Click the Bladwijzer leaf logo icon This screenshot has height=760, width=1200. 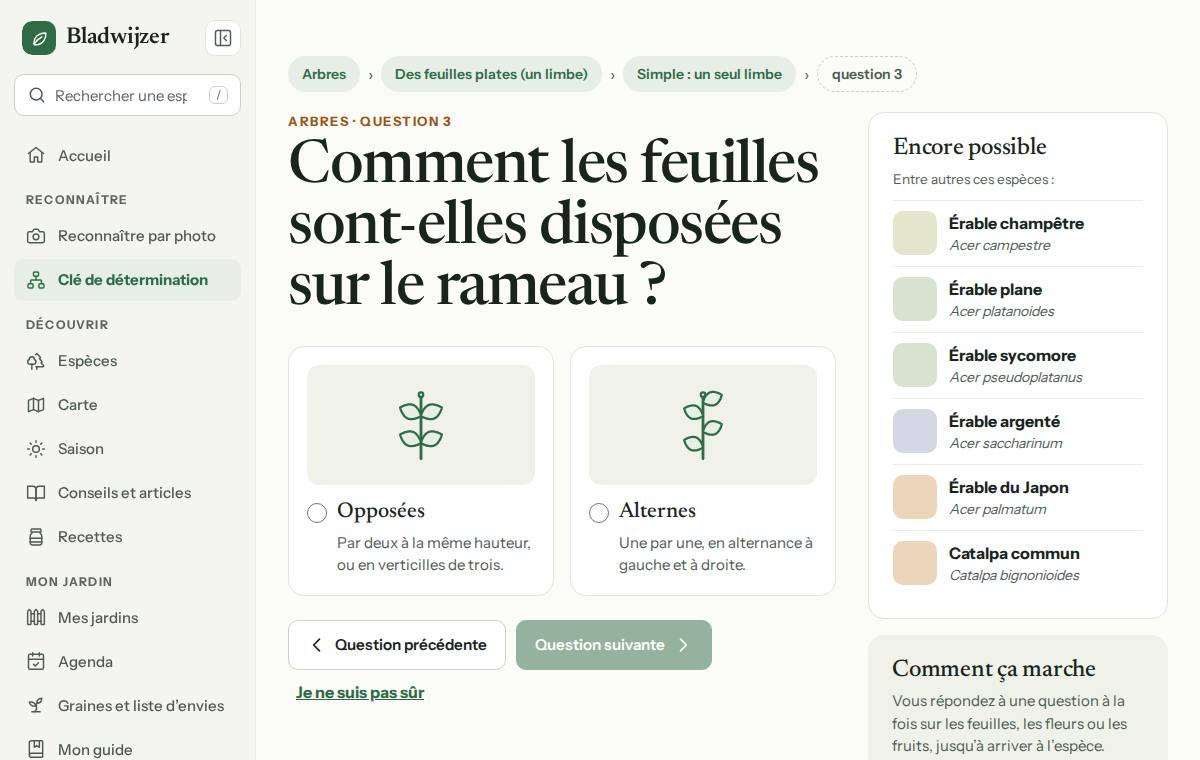pyautogui.click(x=39, y=38)
